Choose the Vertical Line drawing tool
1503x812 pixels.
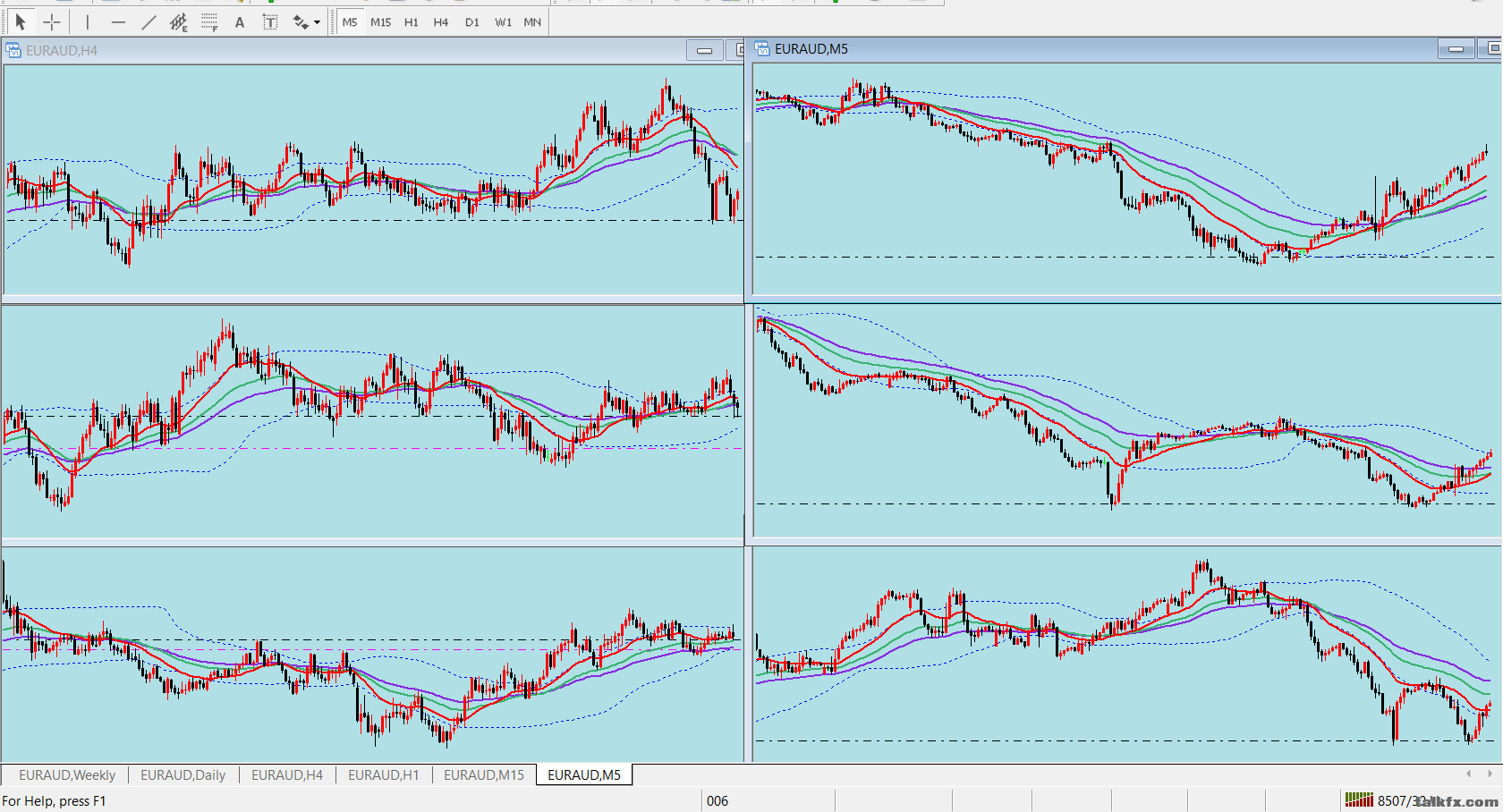(88, 22)
